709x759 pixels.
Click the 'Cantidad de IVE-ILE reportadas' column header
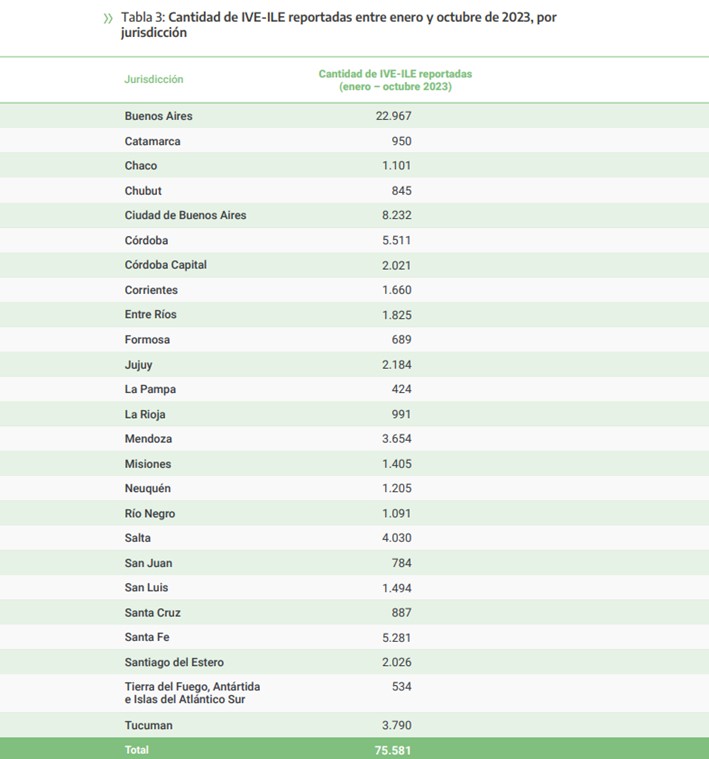click(395, 80)
